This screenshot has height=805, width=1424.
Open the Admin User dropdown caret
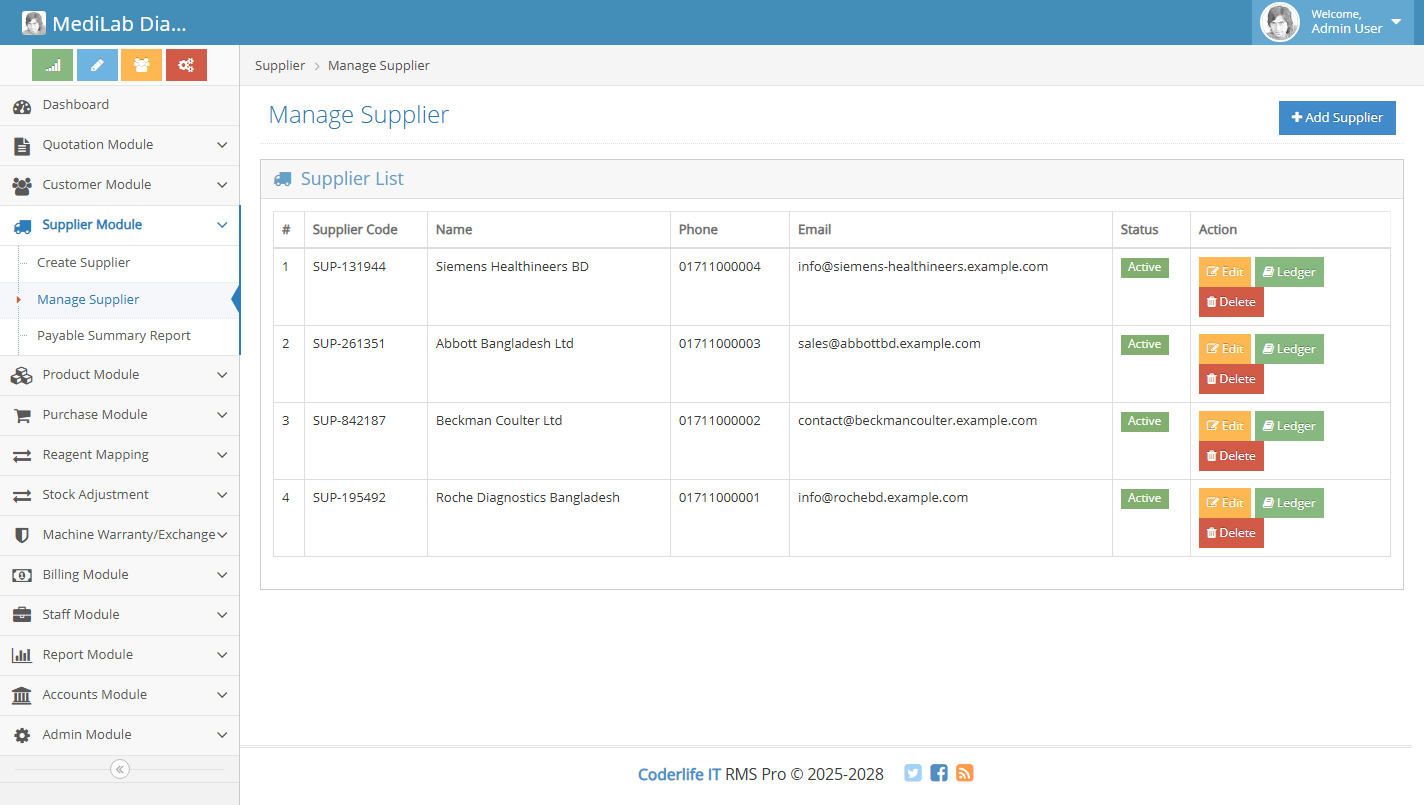[x=1396, y=22]
